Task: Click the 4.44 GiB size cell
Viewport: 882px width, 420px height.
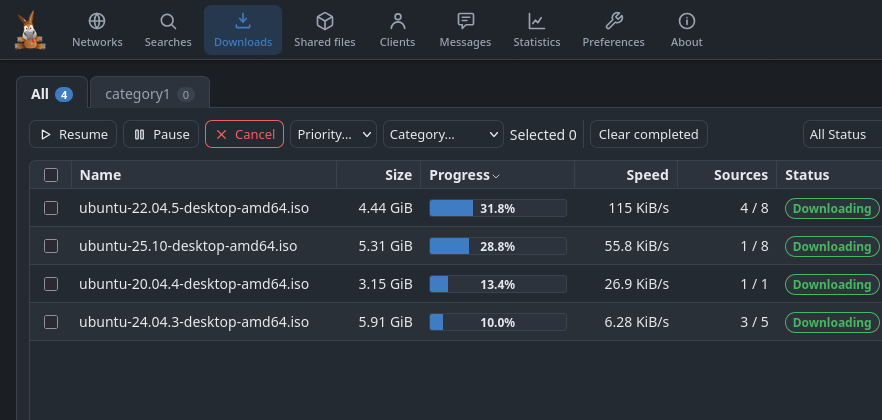Action: coord(385,208)
